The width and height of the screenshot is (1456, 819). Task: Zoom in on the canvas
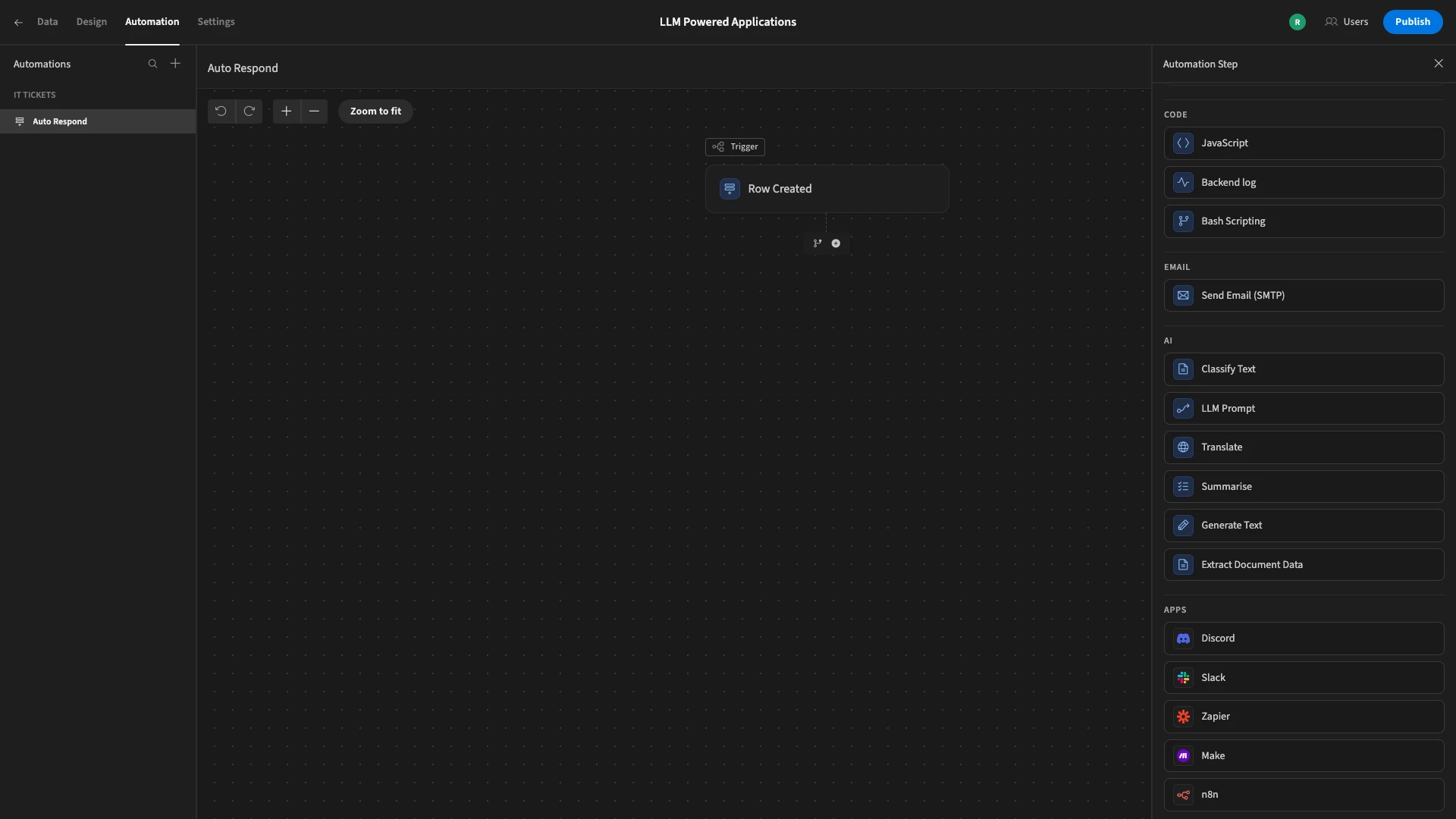click(286, 111)
